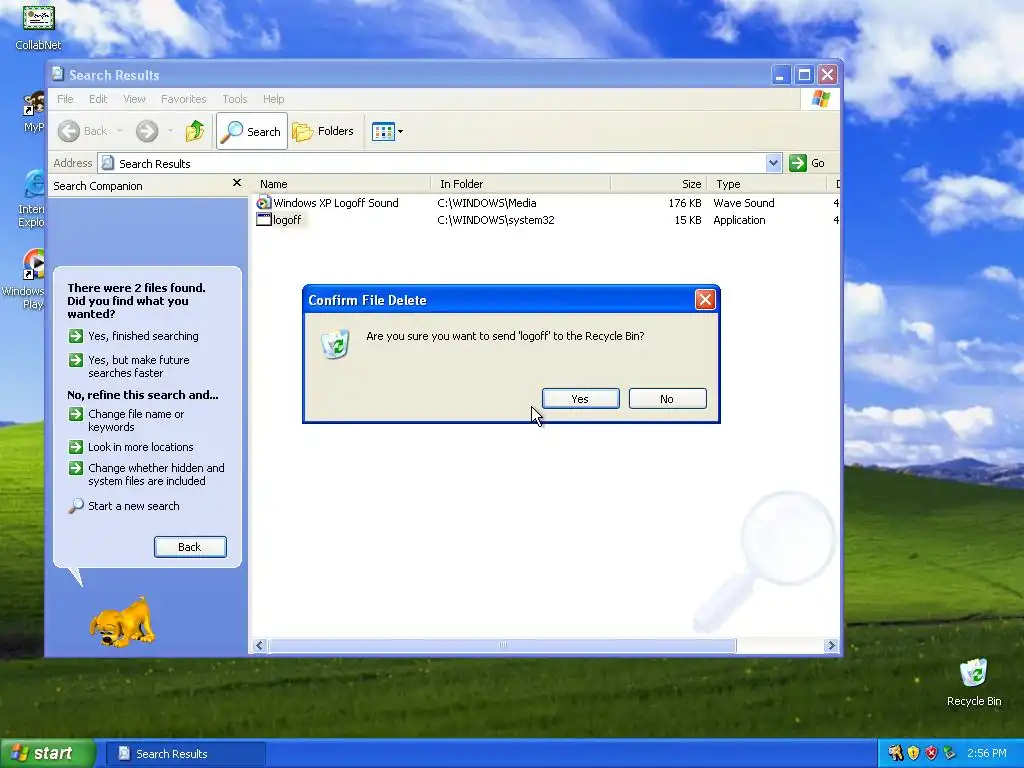This screenshot has width=1024, height=768.
Task: Open the Tools menu
Action: (x=234, y=99)
